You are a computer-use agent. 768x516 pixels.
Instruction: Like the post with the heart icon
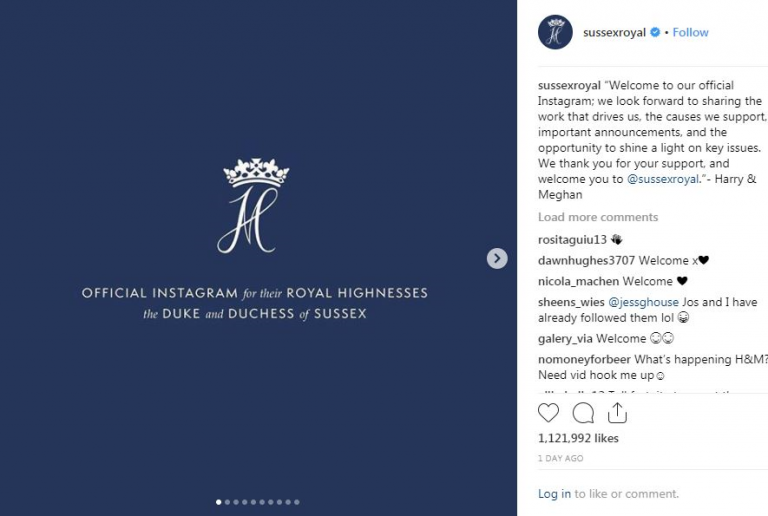tap(548, 412)
